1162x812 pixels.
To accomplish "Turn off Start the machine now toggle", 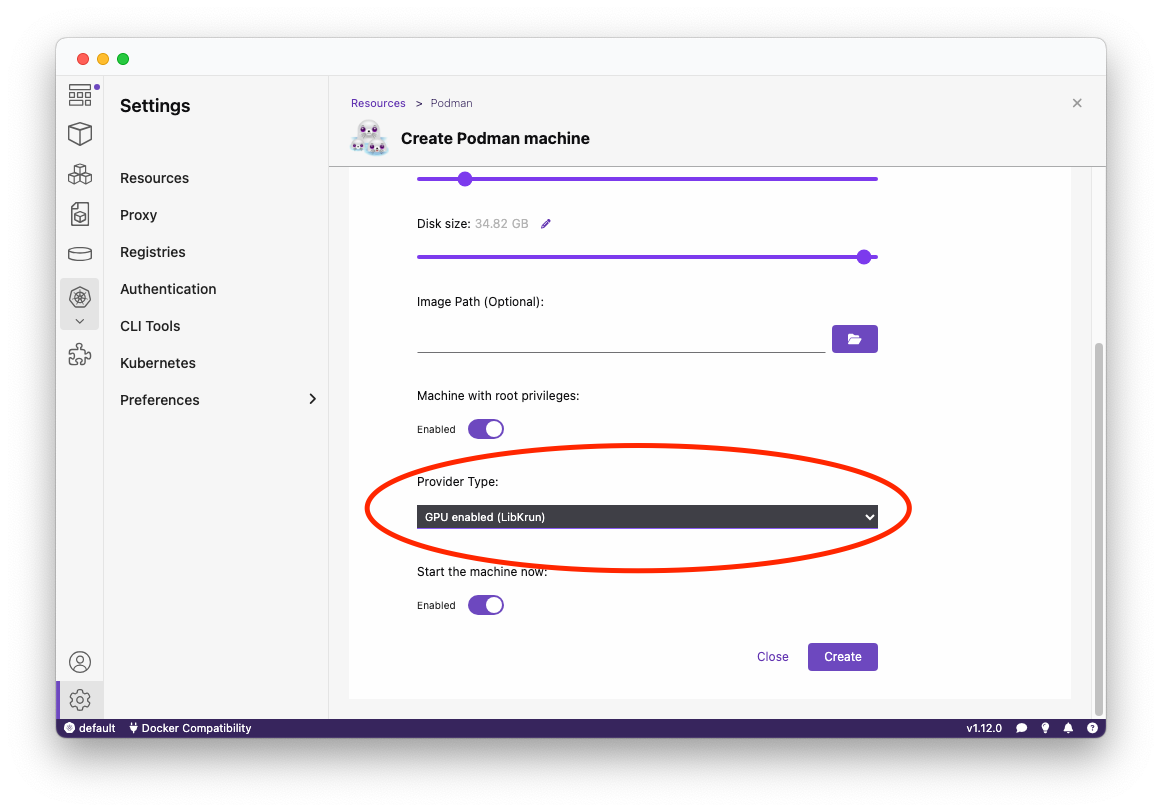I will point(486,605).
